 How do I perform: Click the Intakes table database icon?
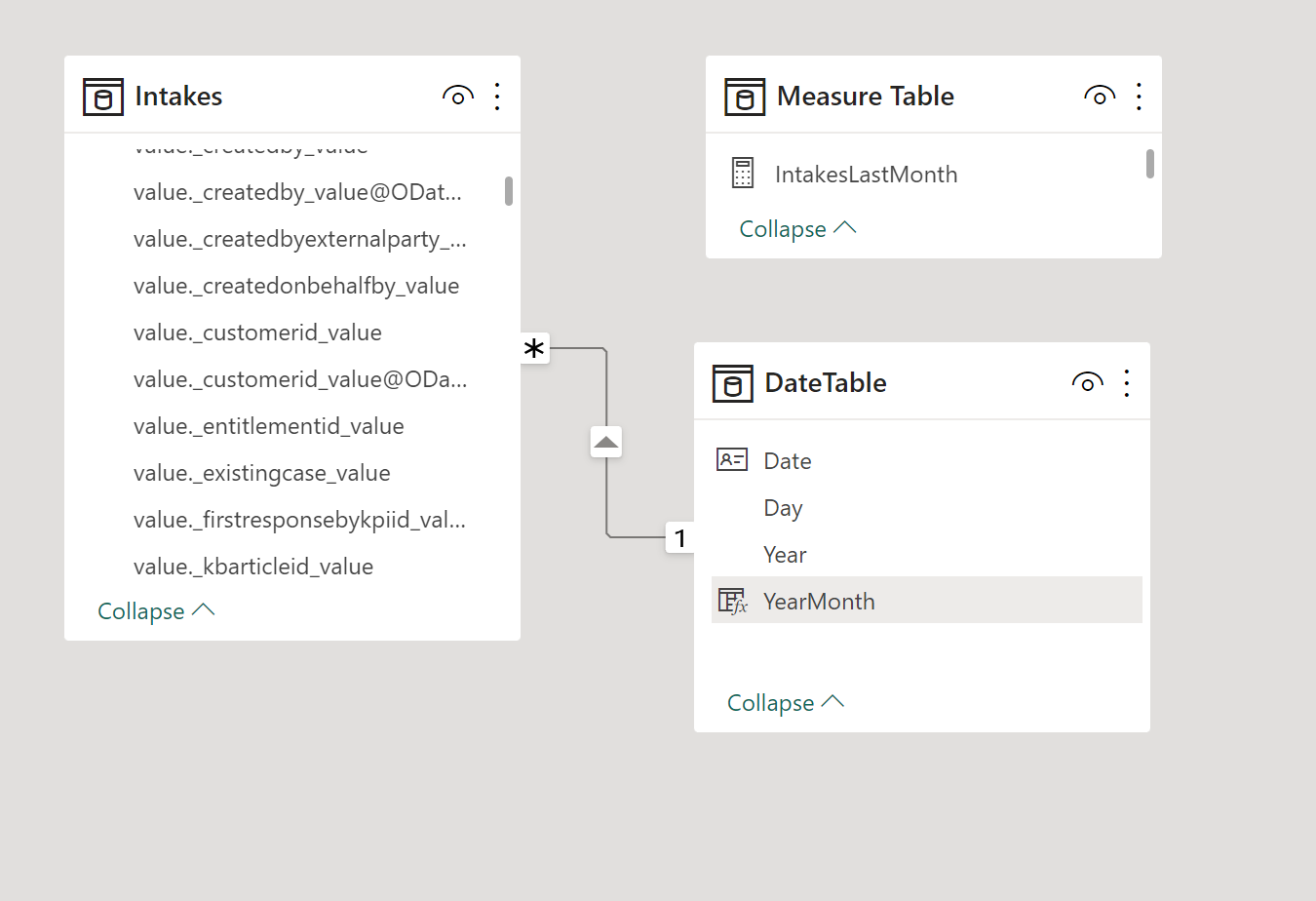[103, 97]
